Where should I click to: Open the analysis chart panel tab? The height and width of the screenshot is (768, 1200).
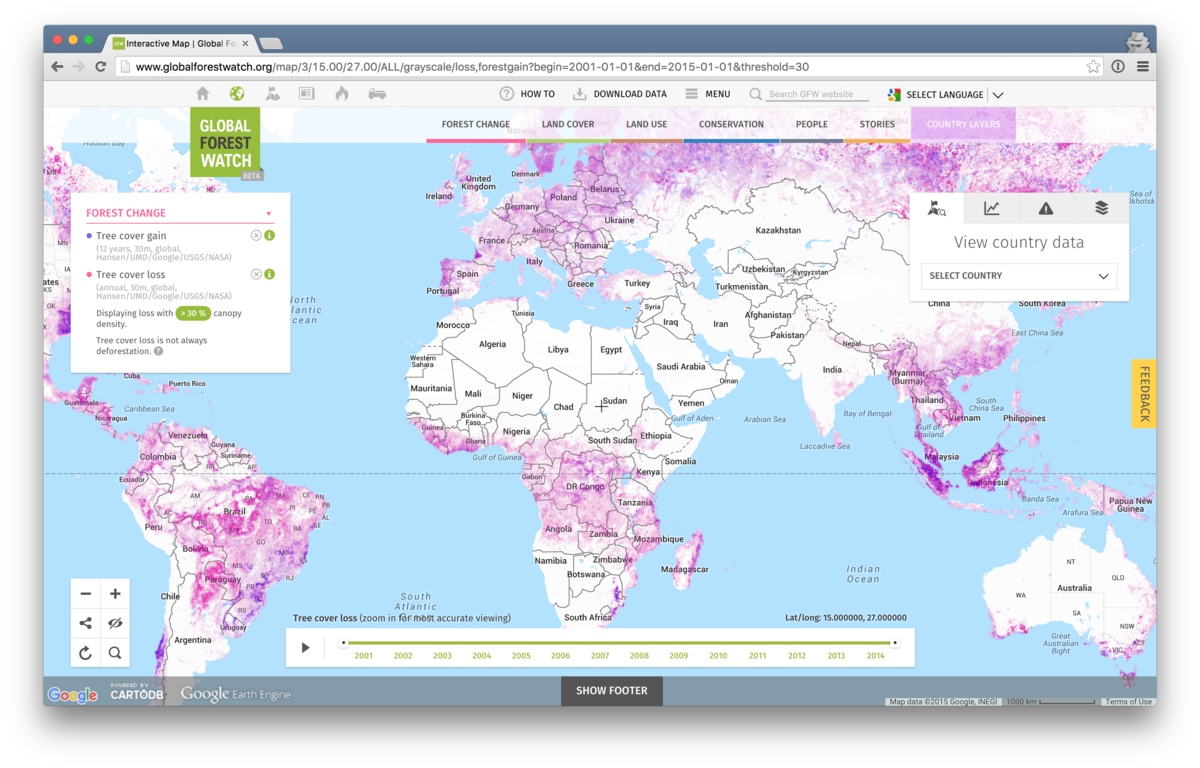(991, 208)
